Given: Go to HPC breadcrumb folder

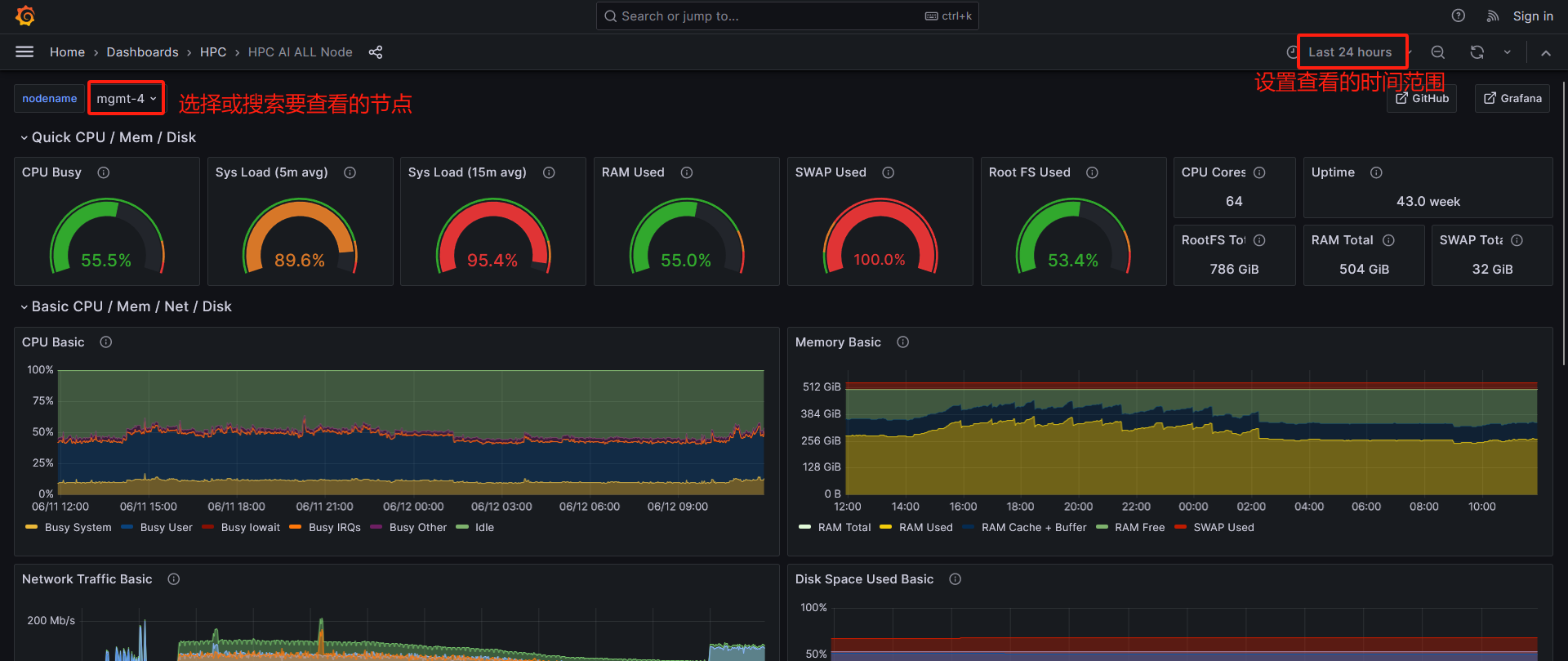Looking at the screenshot, I should click(213, 52).
